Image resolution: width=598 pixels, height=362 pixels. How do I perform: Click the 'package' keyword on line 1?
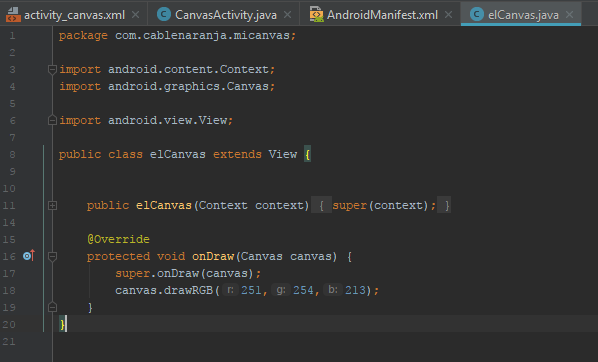click(83, 35)
